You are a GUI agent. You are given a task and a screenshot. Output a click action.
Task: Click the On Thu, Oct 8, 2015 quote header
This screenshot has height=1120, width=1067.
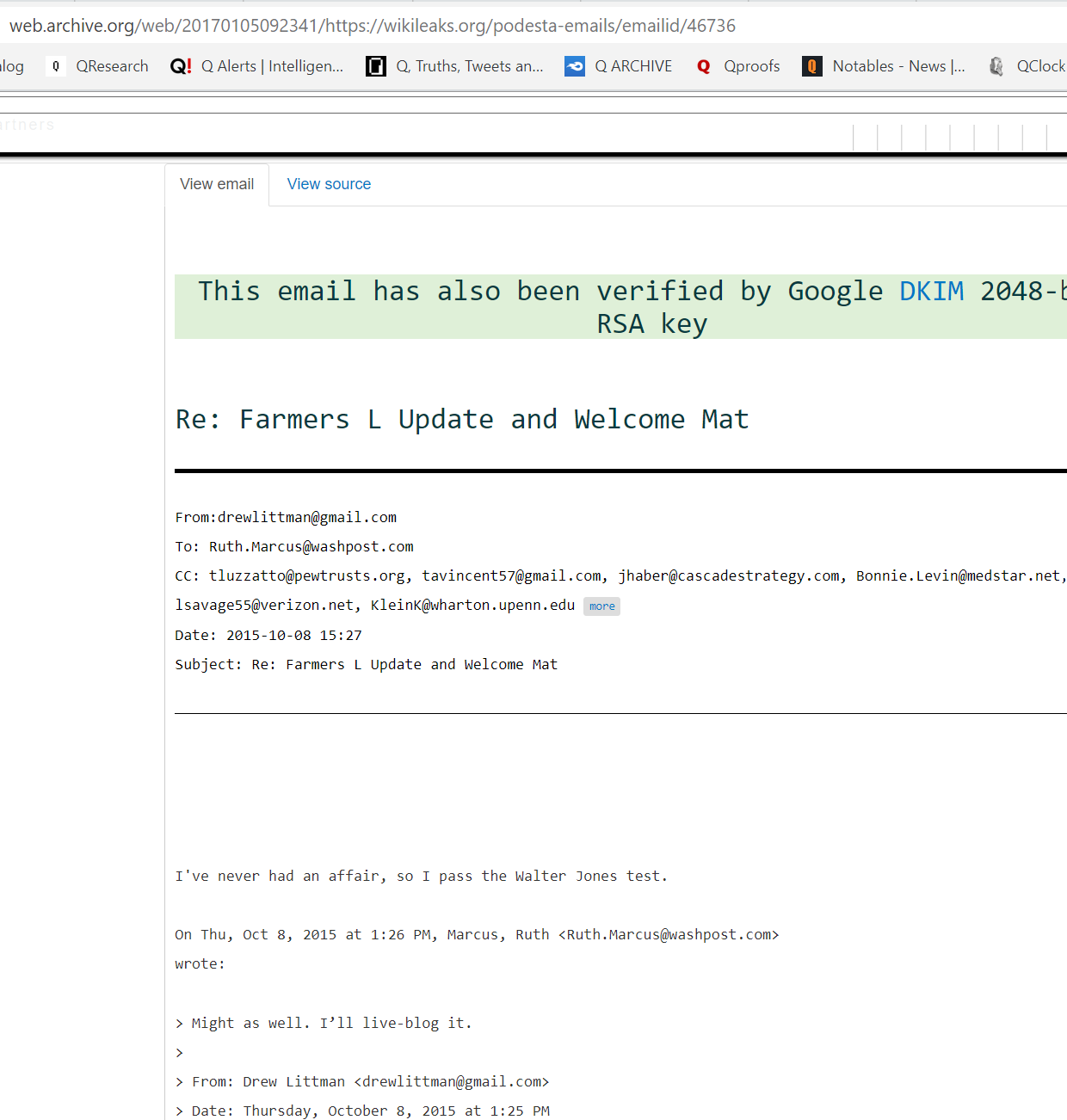477,935
